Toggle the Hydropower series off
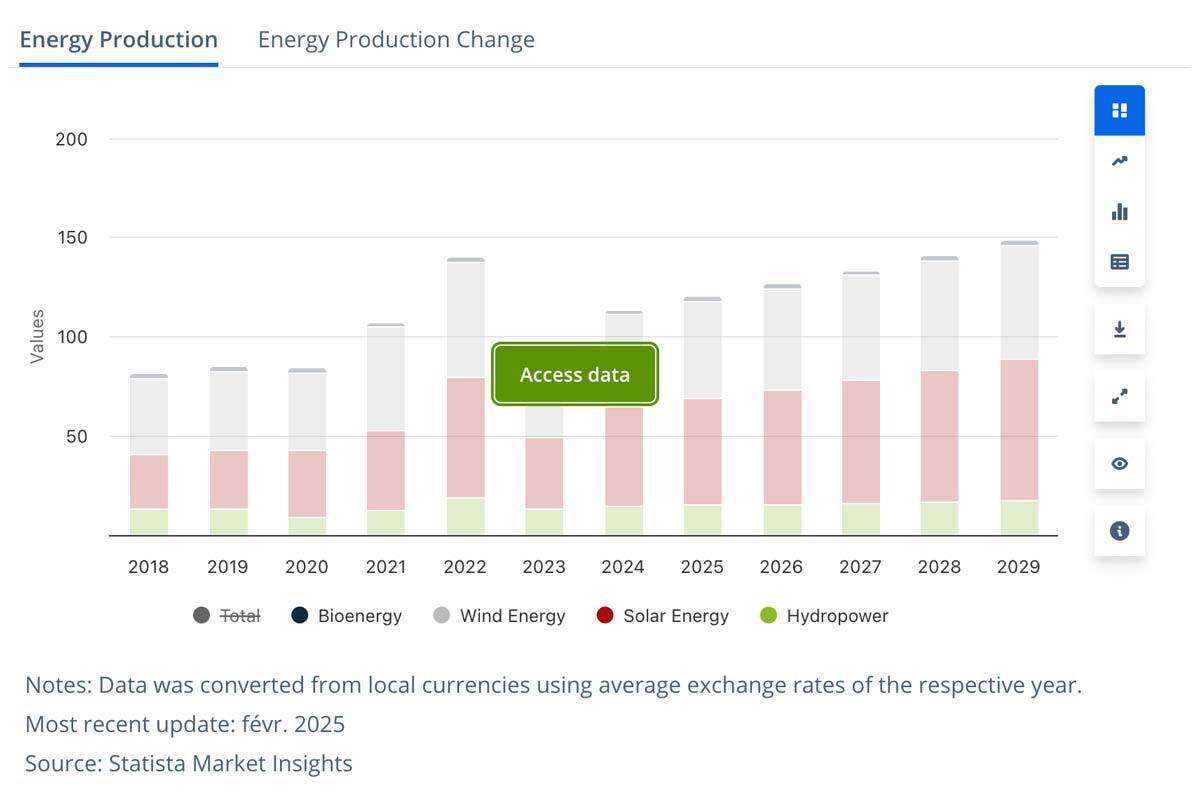The width and height of the screenshot is (1200, 806). click(x=824, y=615)
